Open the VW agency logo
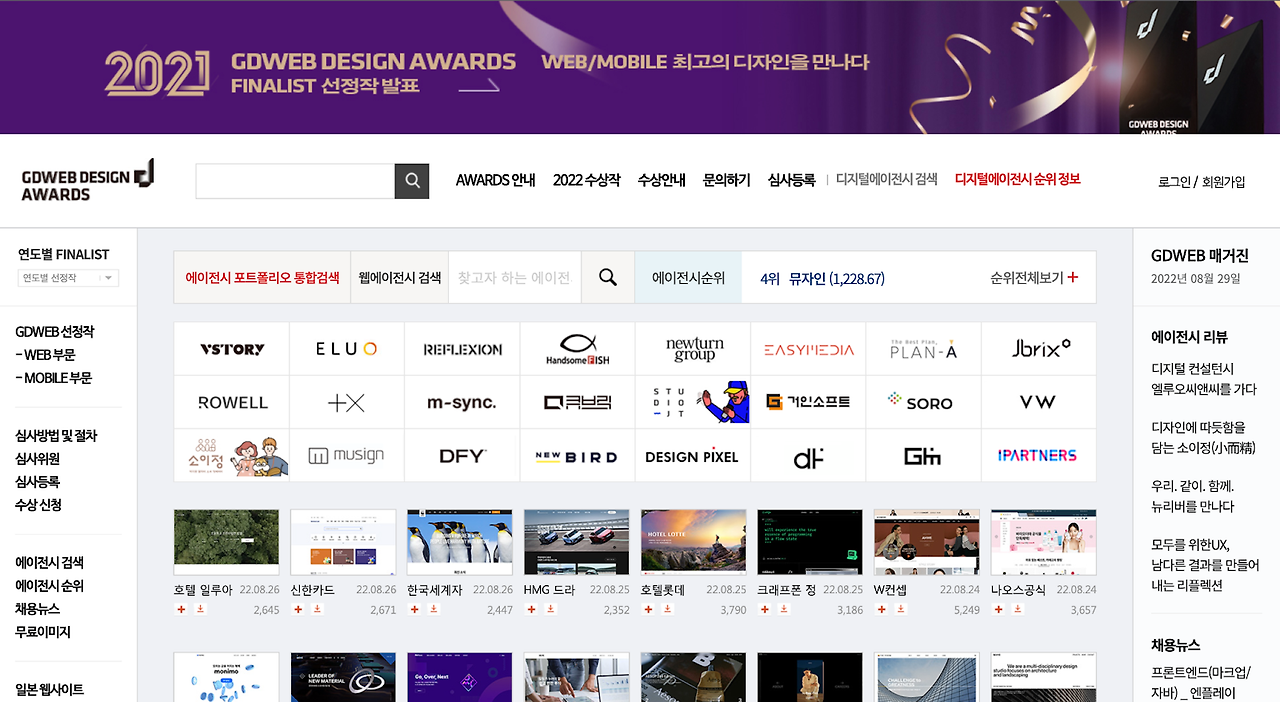The width and height of the screenshot is (1280, 702). pos(1039,402)
